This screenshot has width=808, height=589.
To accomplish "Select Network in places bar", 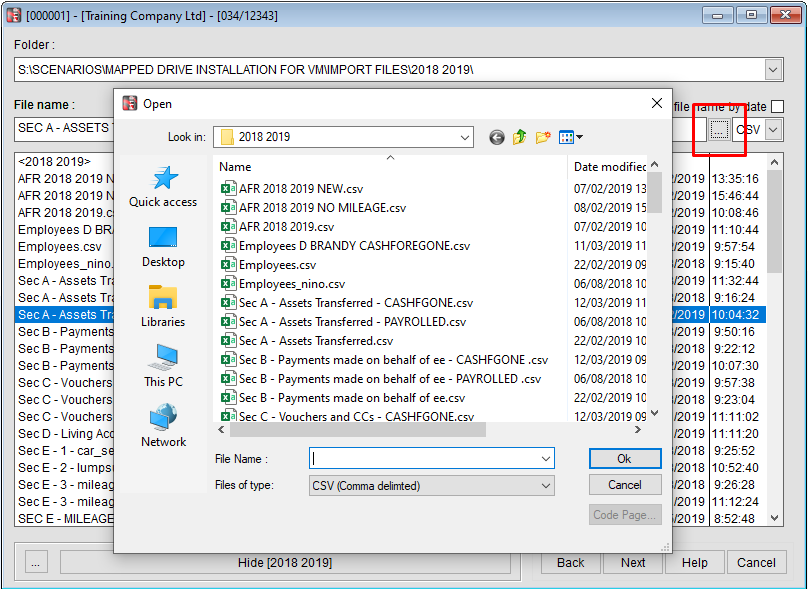I will (163, 427).
